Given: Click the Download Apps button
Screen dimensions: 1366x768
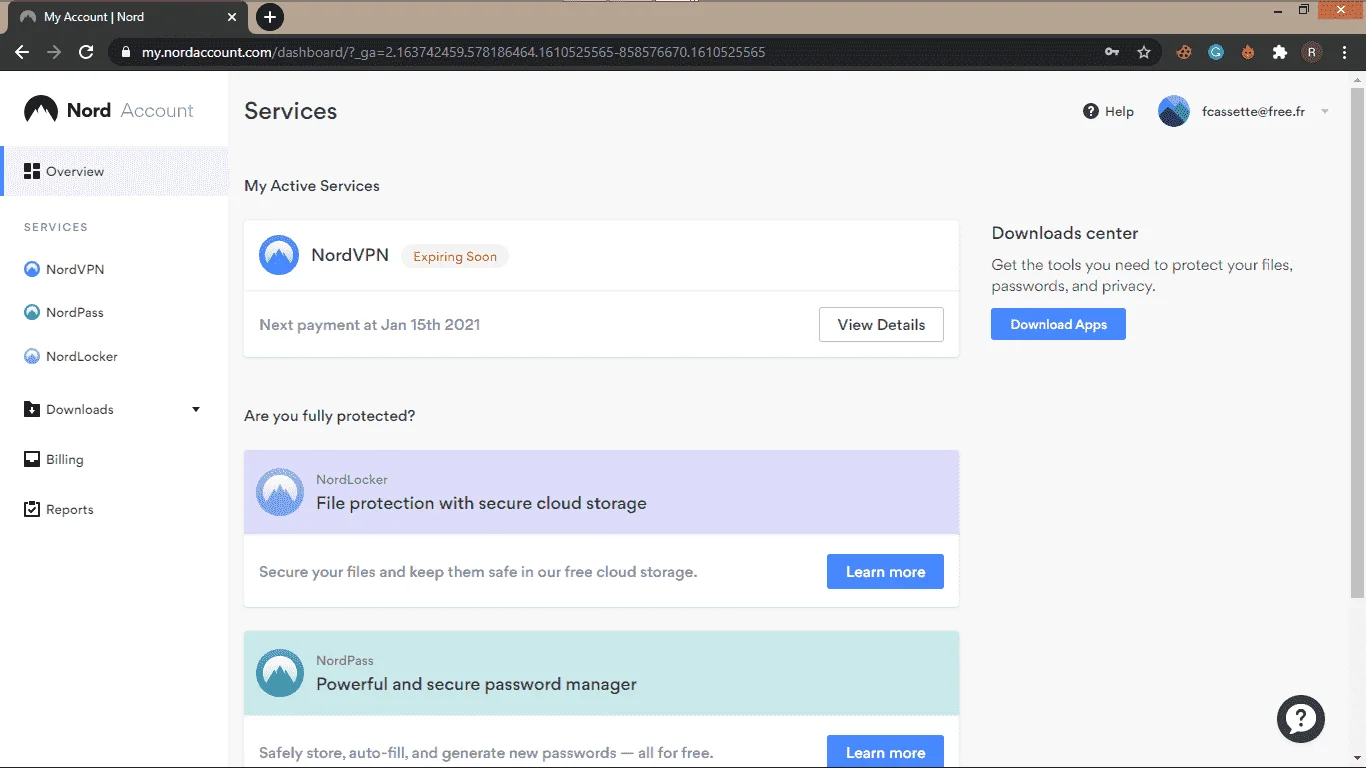Looking at the screenshot, I should click(x=1058, y=324).
